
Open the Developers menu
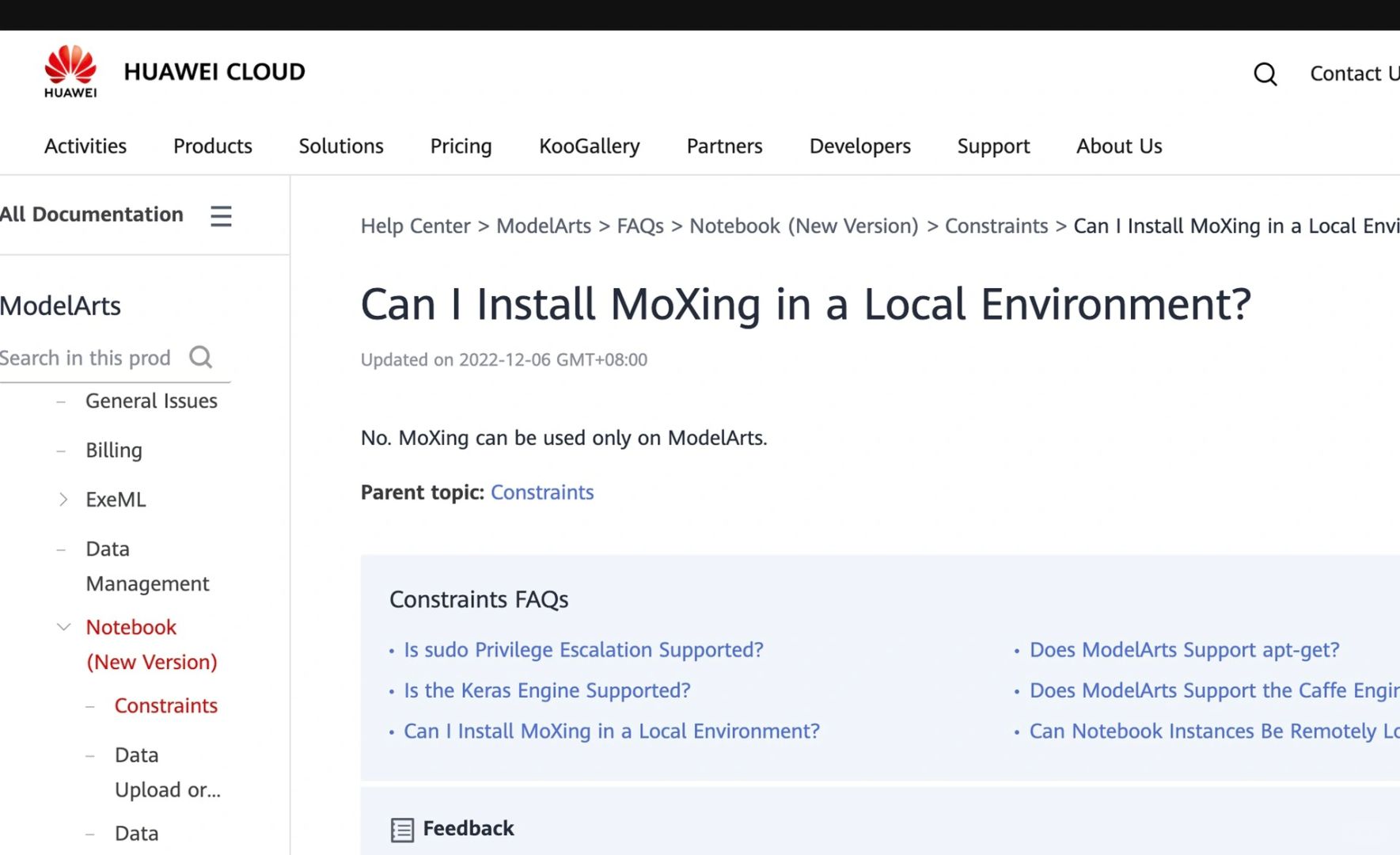click(x=860, y=146)
